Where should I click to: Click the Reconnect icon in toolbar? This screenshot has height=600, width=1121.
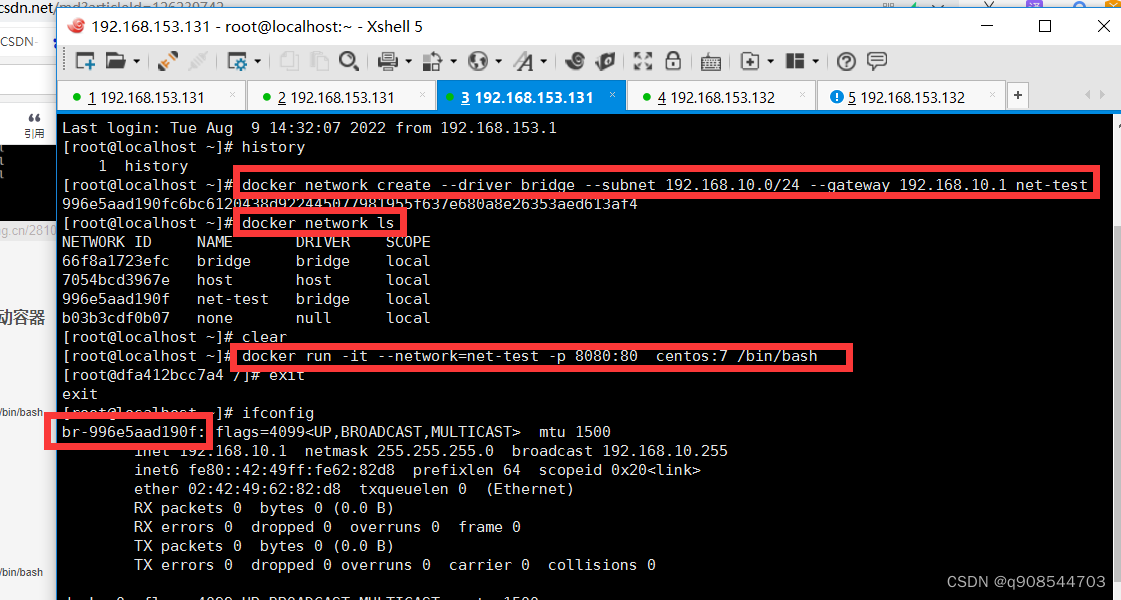(168, 62)
